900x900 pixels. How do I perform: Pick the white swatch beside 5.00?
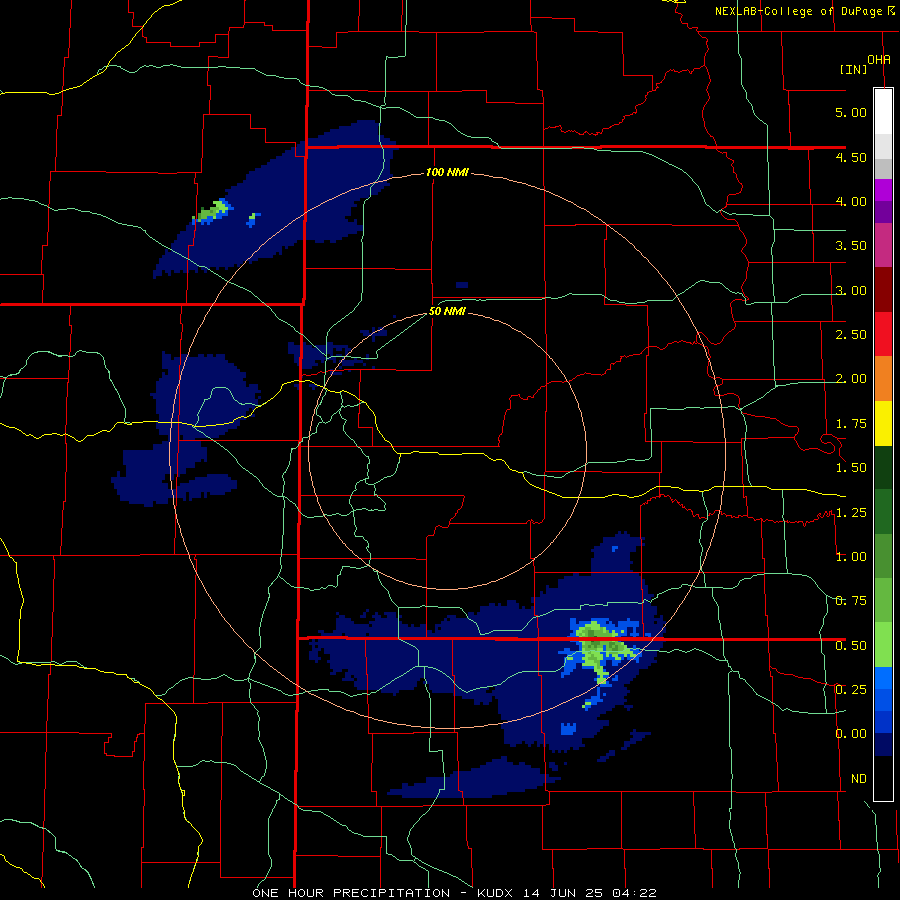pyautogui.click(x=883, y=111)
